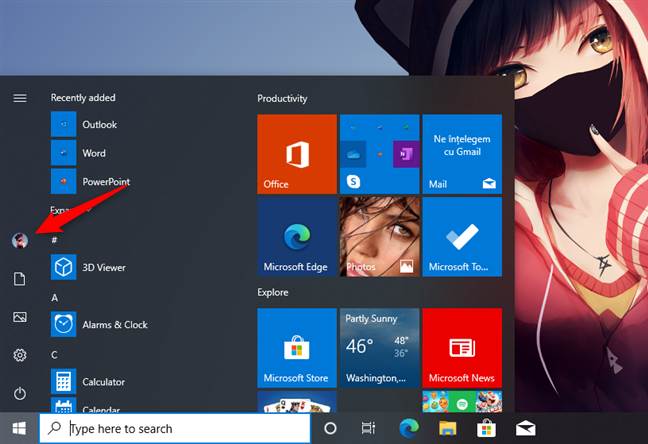Open OneDrive in the Office apps tile
The height and width of the screenshot is (444, 648).
353,154
